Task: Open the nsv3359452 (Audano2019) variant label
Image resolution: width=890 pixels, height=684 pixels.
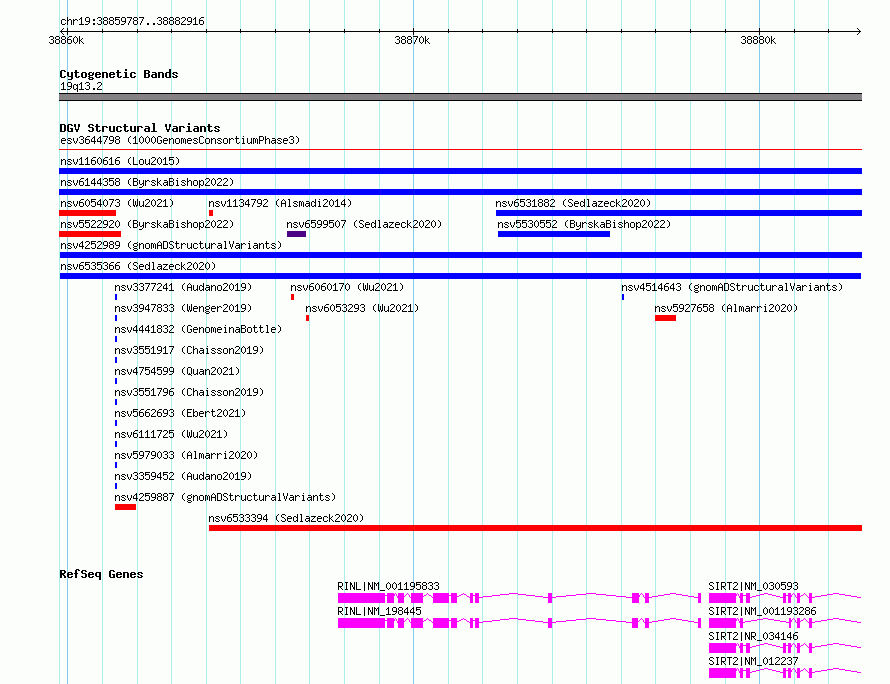Action: pyautogui.click(x=183, y=476)
